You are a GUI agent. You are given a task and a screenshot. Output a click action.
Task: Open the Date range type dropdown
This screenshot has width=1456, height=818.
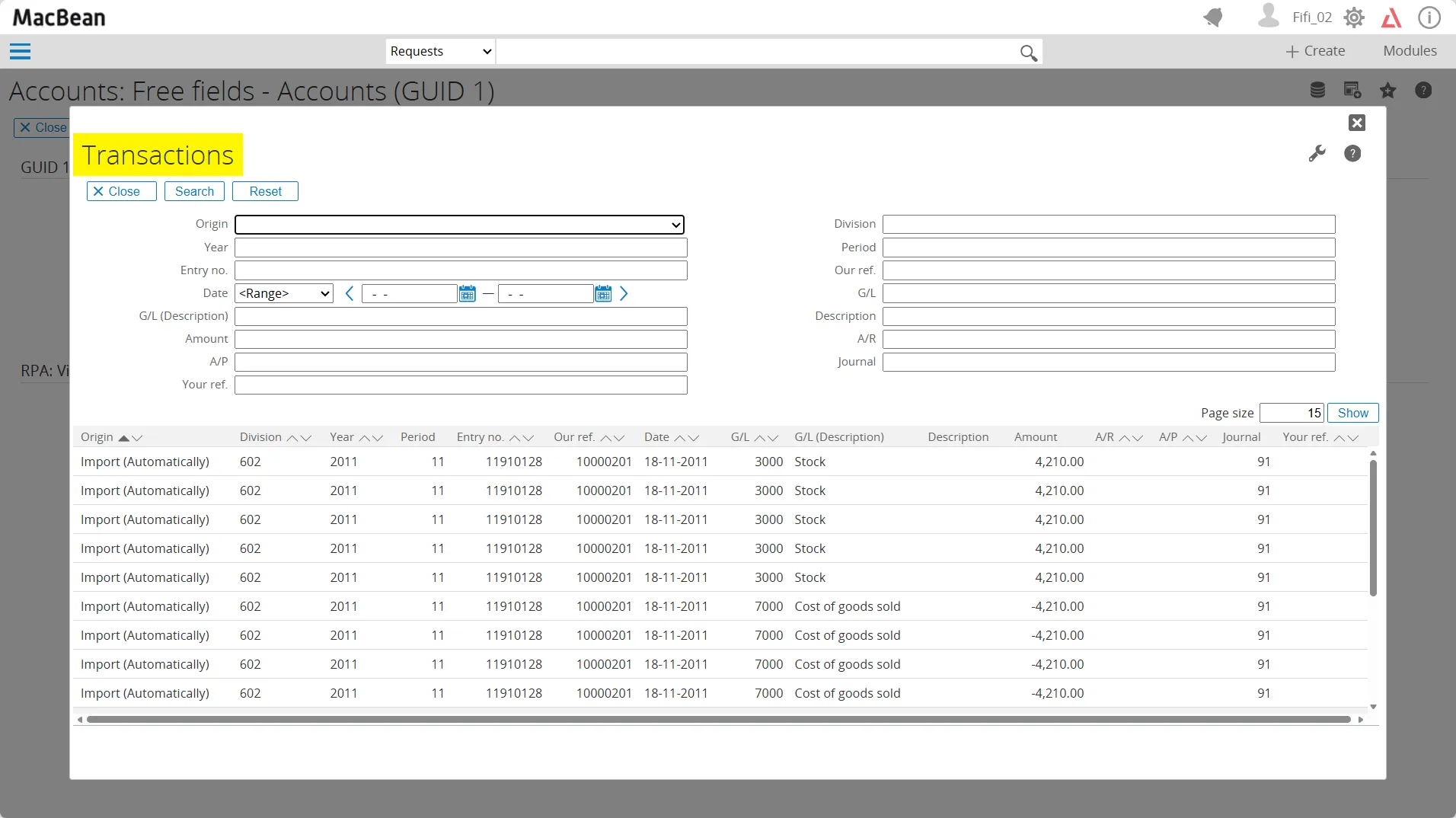pos(284,294)
